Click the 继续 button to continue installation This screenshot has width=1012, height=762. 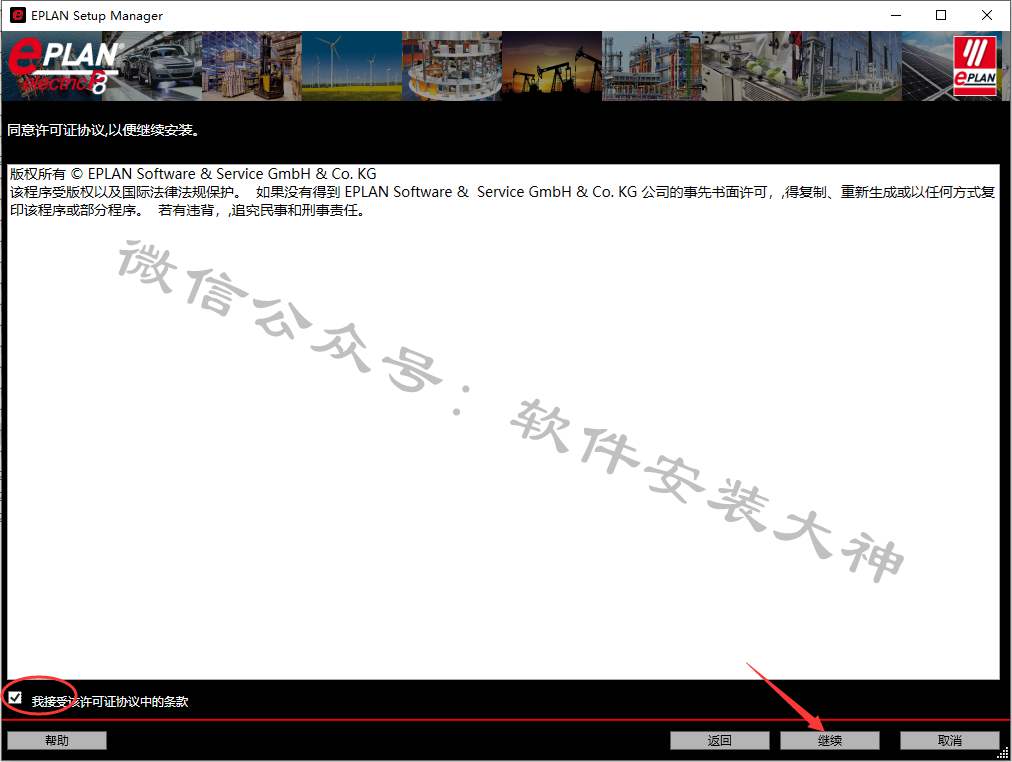[x=829, y=741]
